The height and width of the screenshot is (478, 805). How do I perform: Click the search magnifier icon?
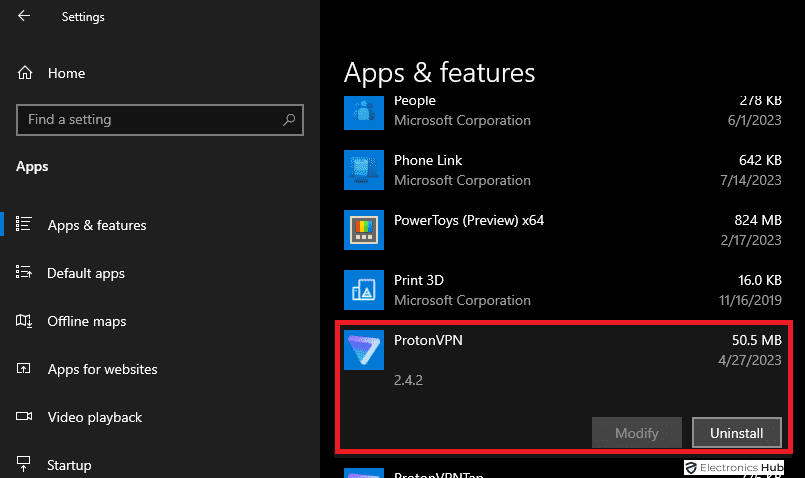click(x=289, y=120)
